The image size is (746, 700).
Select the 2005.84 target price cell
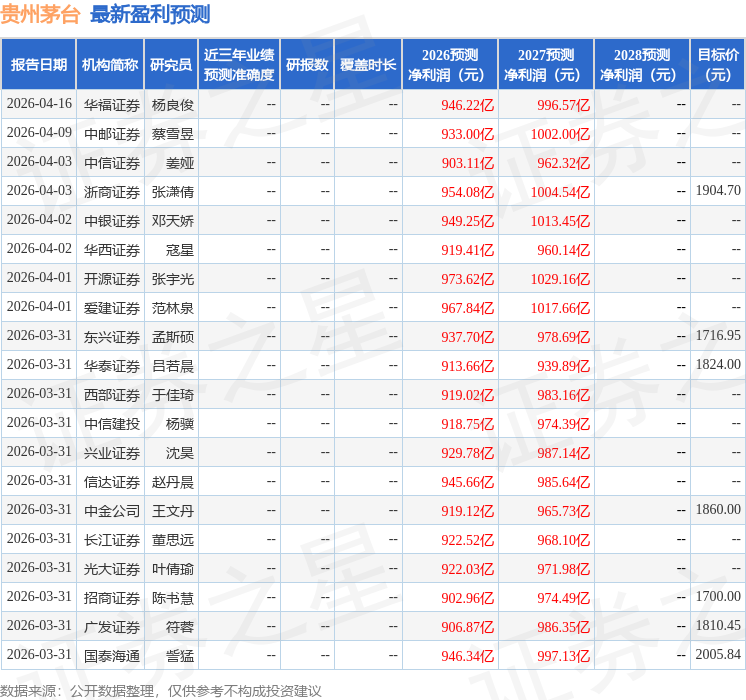717,655
